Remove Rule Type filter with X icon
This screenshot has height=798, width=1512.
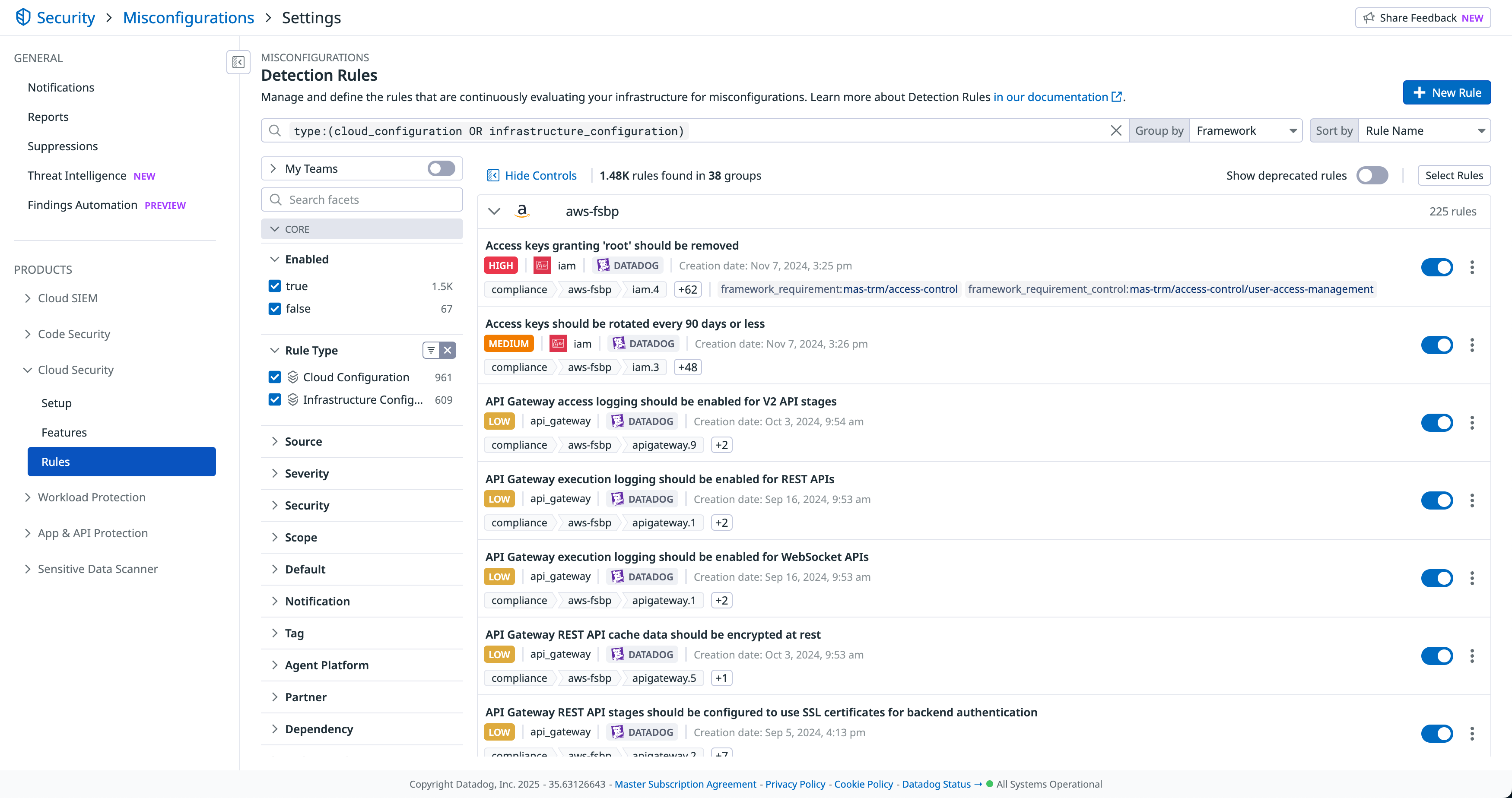tap(448, 350)
